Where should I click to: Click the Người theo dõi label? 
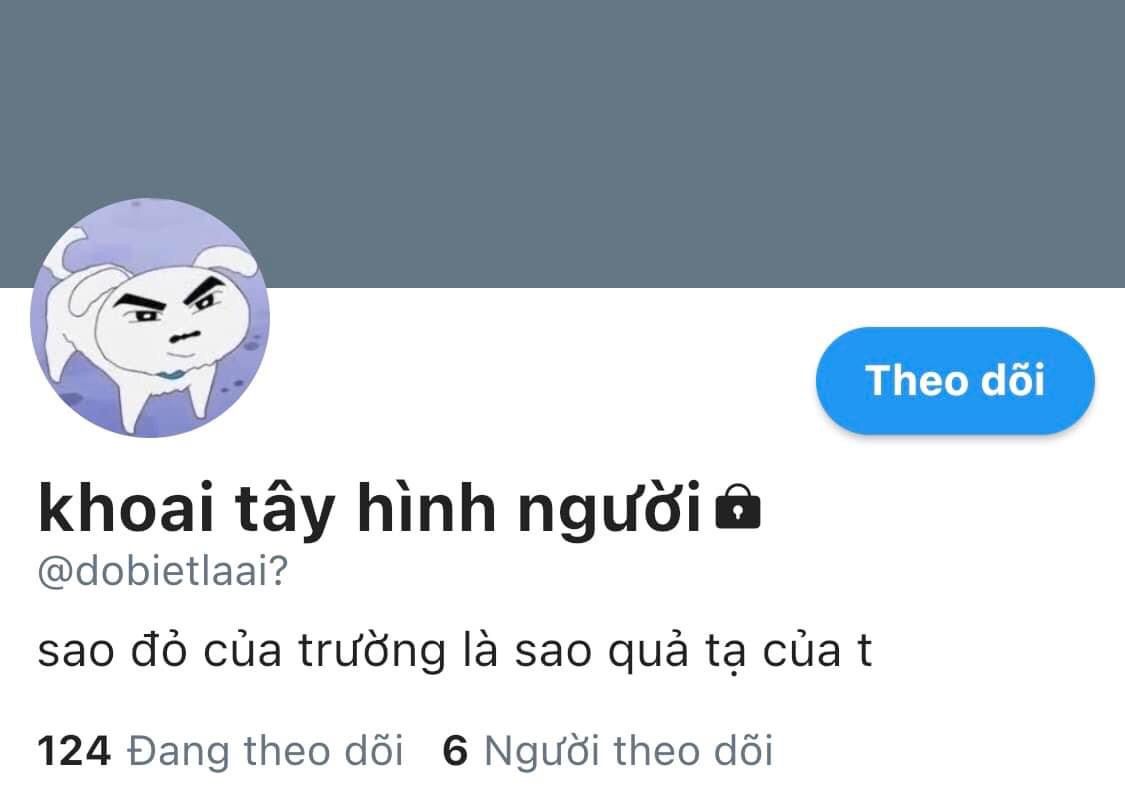629,751
